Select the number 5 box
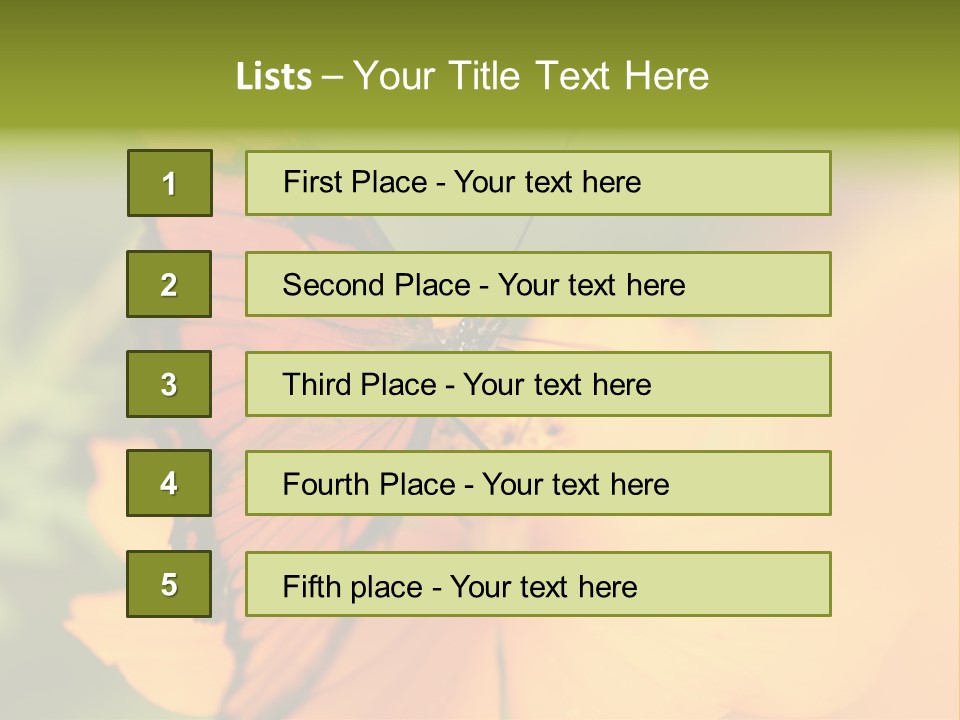This screenshot has width=960, height=720. (x=169, y=584)
